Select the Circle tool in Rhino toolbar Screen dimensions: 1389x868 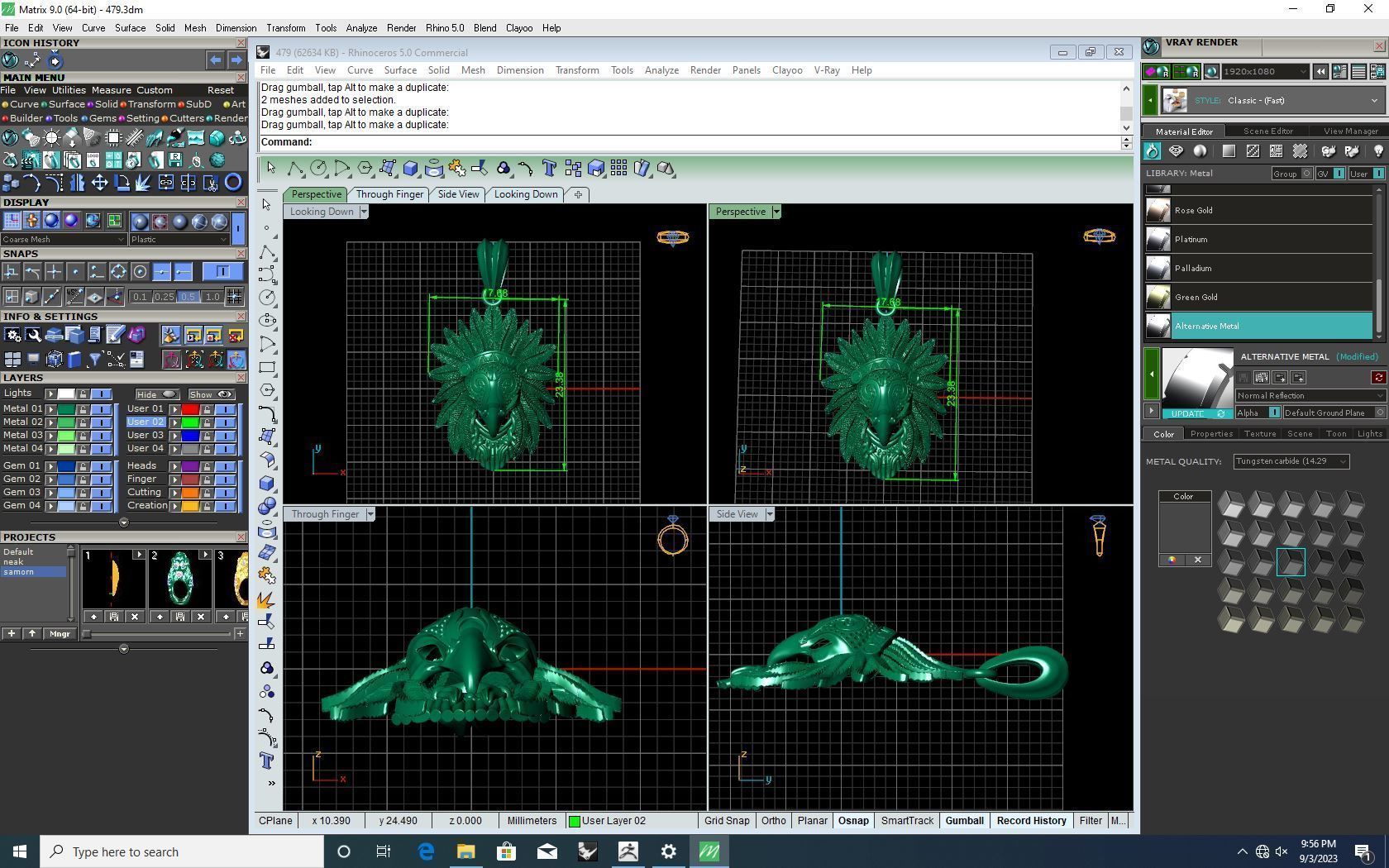[x=318, y=169]
